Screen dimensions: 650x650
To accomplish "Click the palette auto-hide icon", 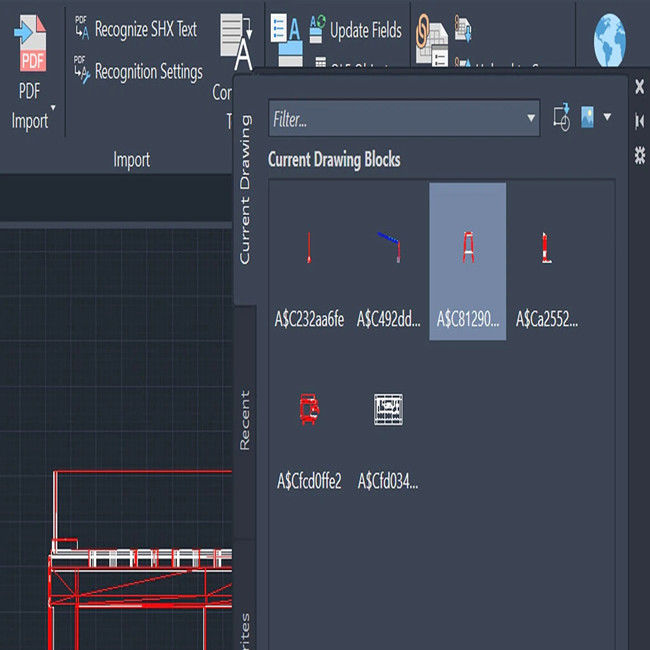I will click(640, 121).
